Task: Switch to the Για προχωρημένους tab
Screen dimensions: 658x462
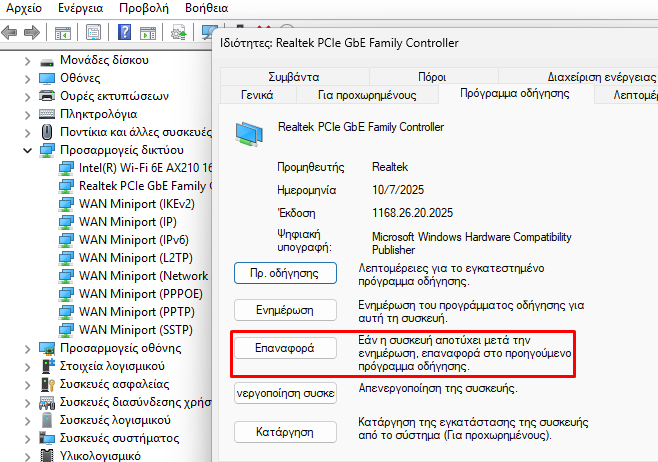Action: [x=367, y=95]
